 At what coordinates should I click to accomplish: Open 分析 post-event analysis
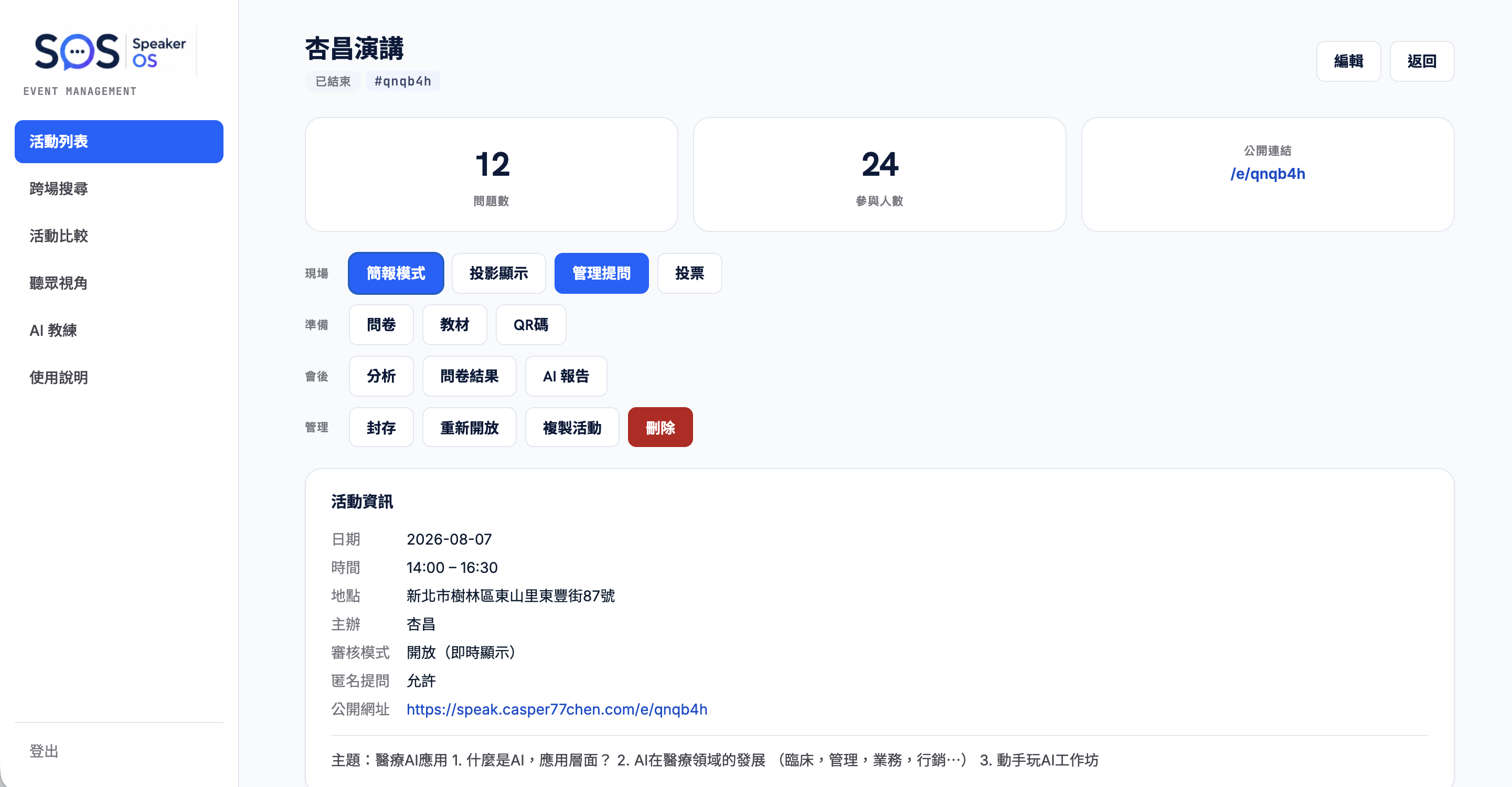tap(381, 376)
